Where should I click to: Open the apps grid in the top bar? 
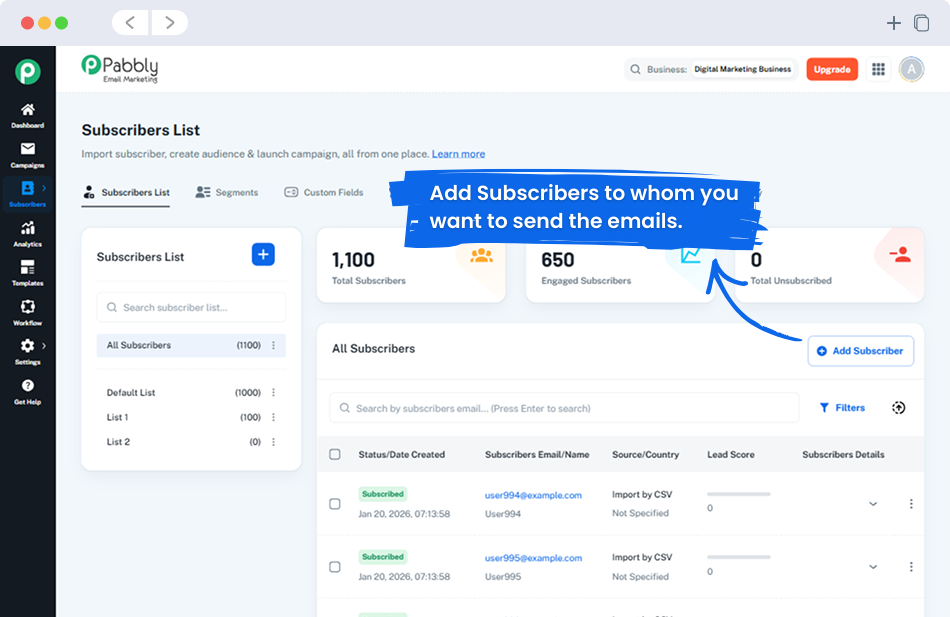pyautogui.click(x=878, y=69)
